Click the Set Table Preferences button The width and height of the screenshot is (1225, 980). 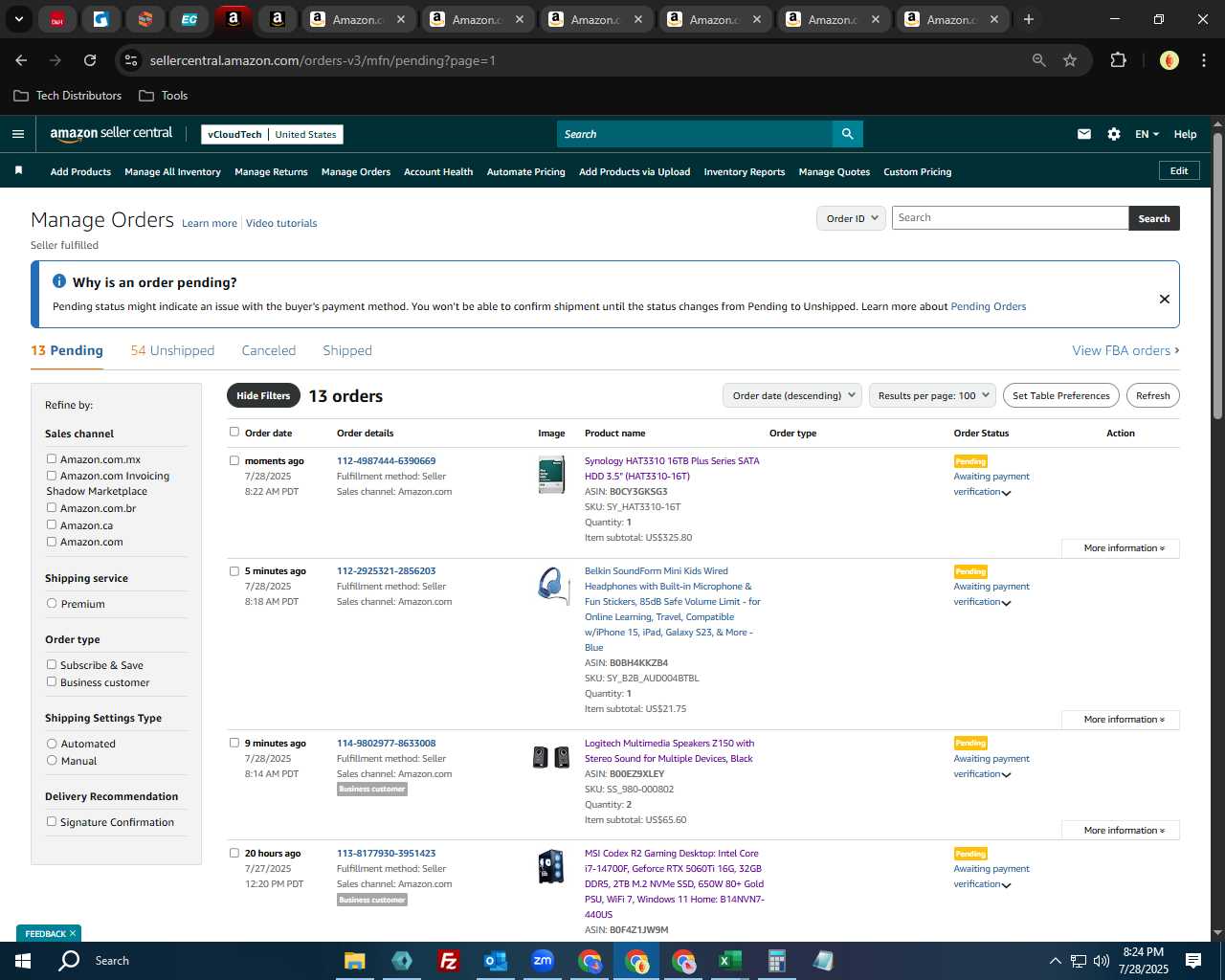point(1061,395)
